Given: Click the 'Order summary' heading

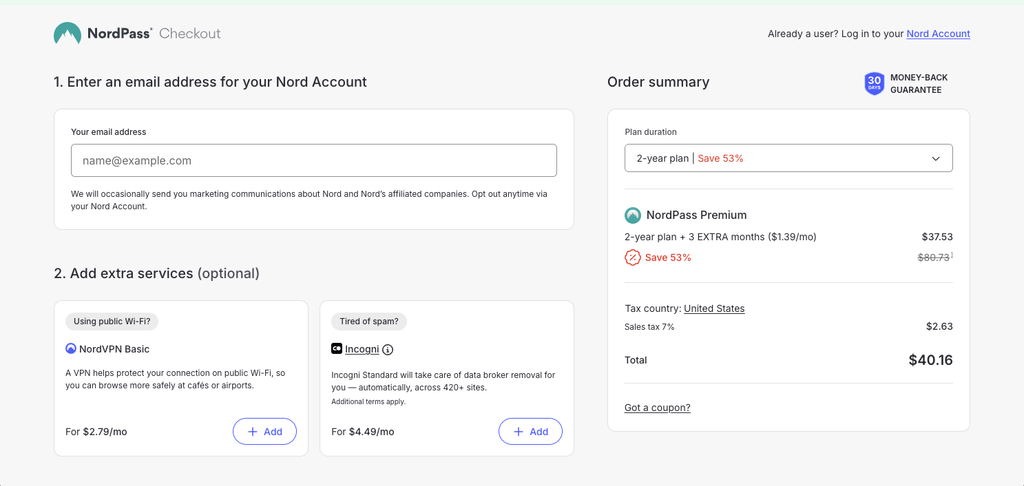Looking at the screenshot, I should point(658,82).
